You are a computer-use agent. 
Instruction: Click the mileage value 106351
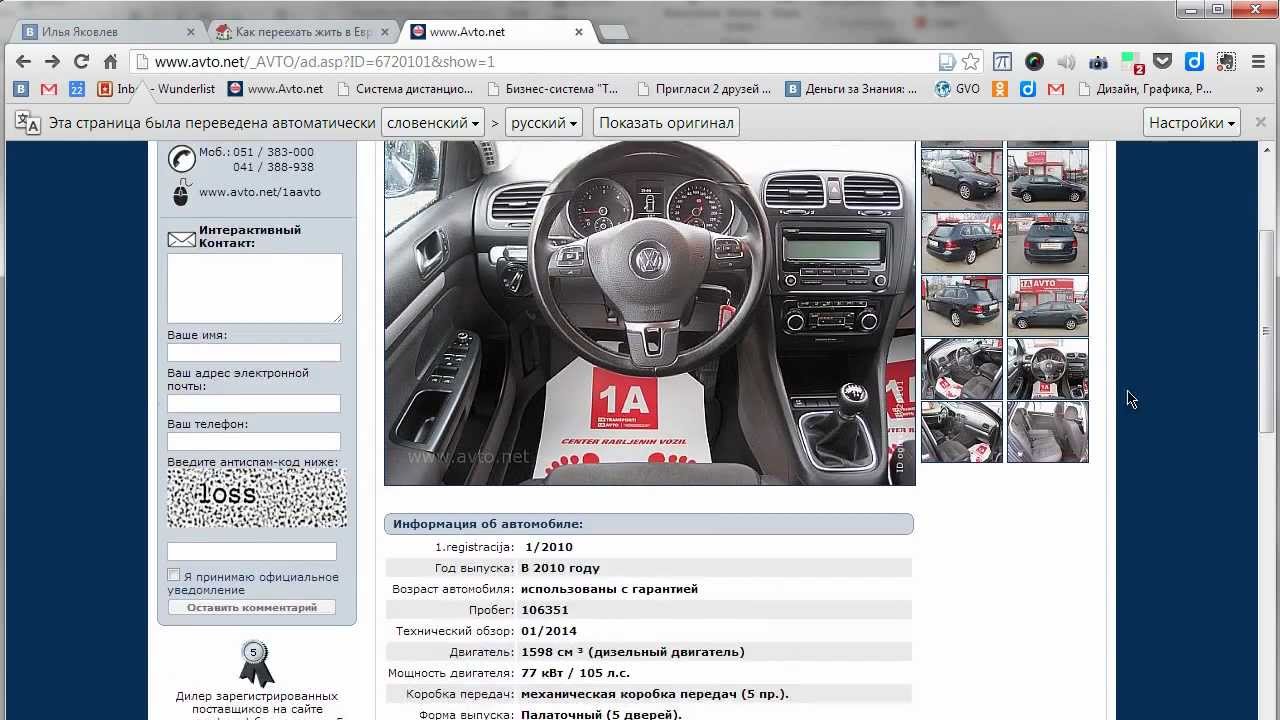click(544, 610)
